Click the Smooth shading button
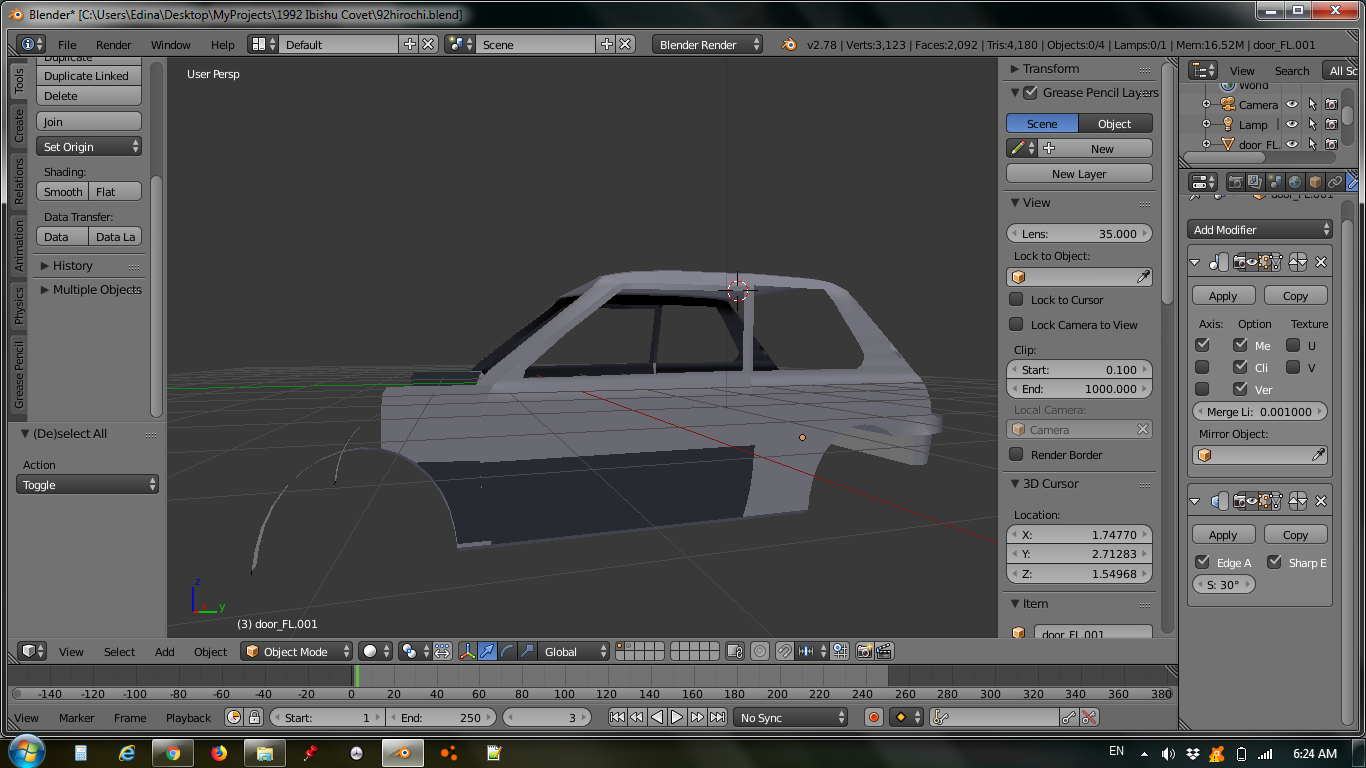Viewport: 1366px width, 768px height. click(63, 192)
